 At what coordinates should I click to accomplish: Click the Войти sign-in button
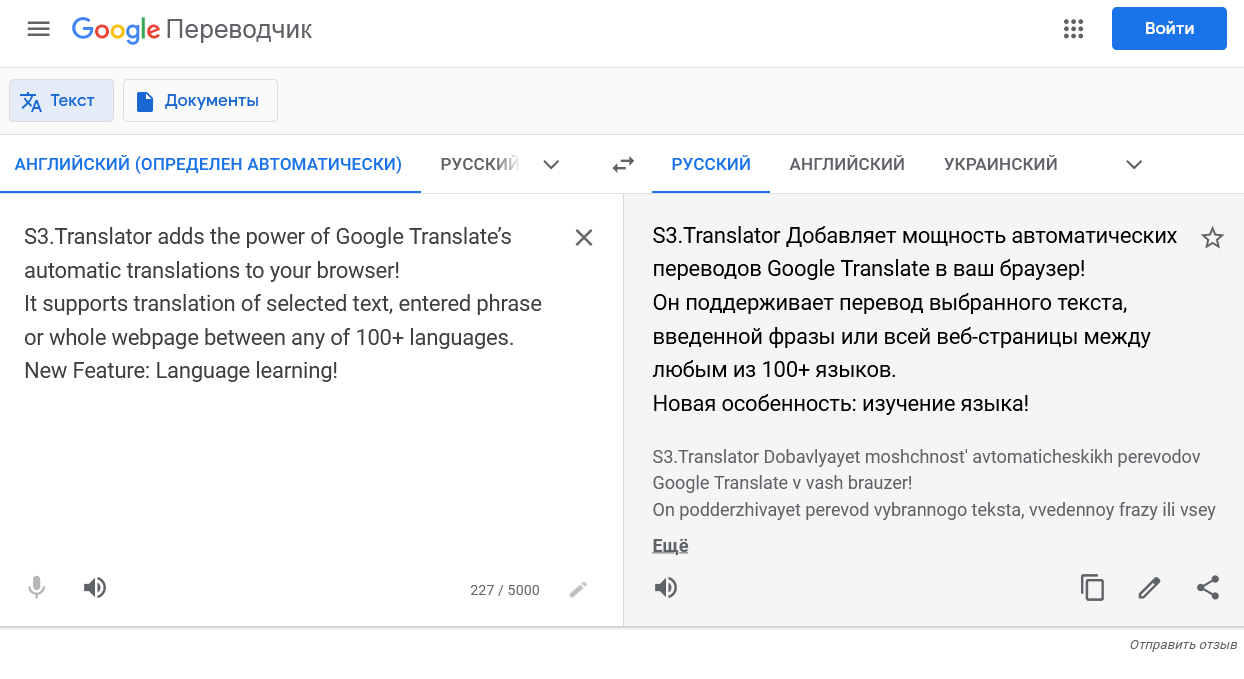point(1169,29)
